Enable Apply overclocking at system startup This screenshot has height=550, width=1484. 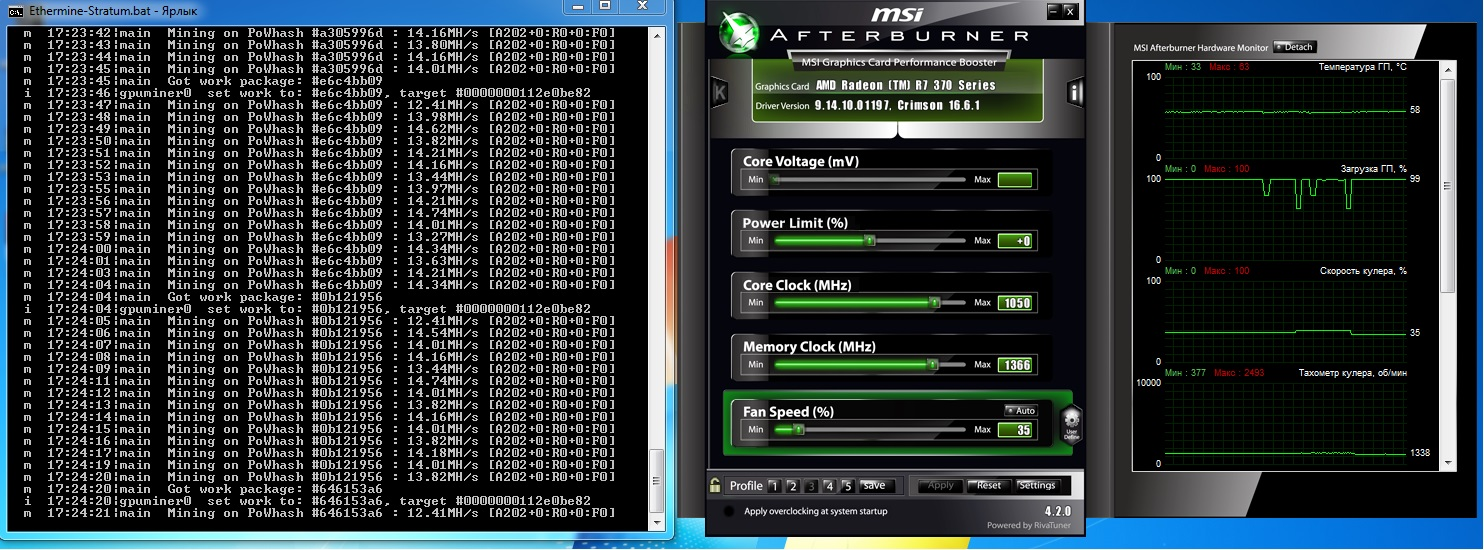(729, 512)
